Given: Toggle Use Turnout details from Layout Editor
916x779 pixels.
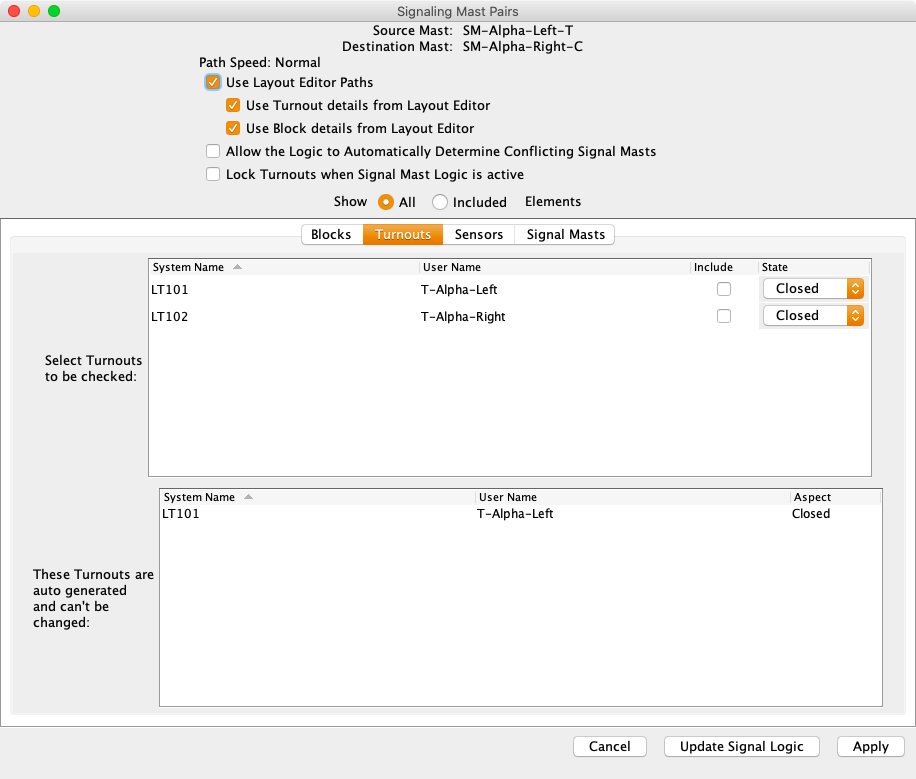Looking at the screenshot, I should coord(233,106).
